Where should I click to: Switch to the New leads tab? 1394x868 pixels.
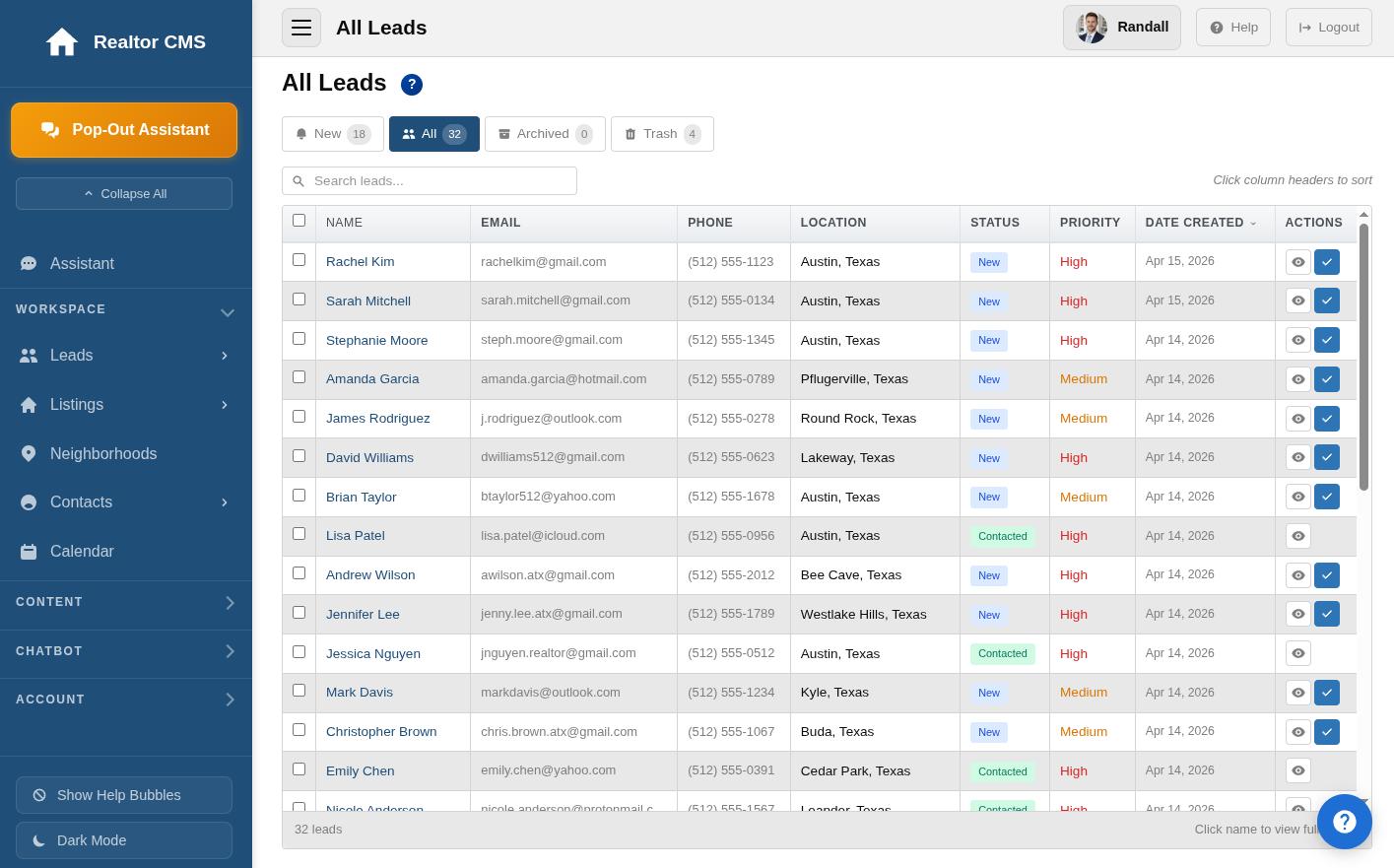click(333, 134)
